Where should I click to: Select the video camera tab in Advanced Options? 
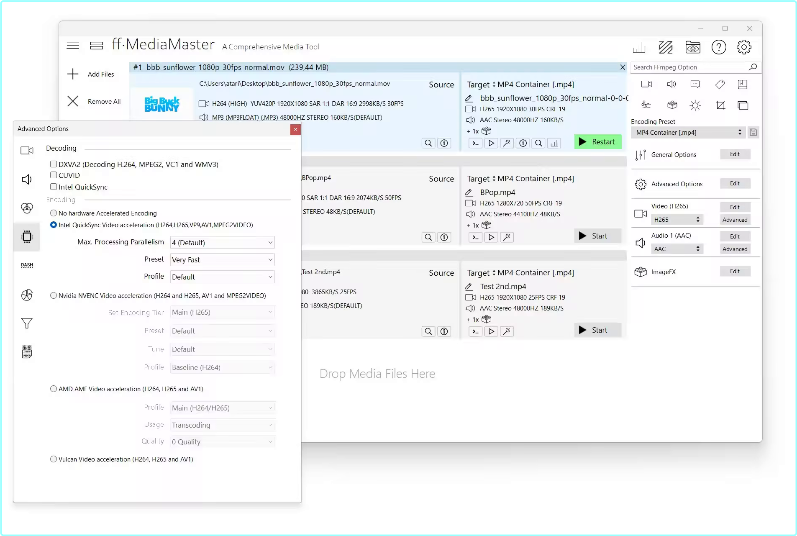click(x=27, y=150)
